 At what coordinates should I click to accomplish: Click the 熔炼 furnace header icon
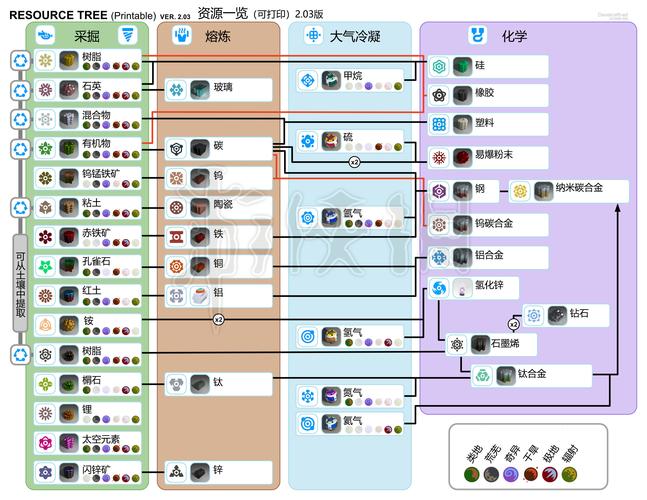182,35
